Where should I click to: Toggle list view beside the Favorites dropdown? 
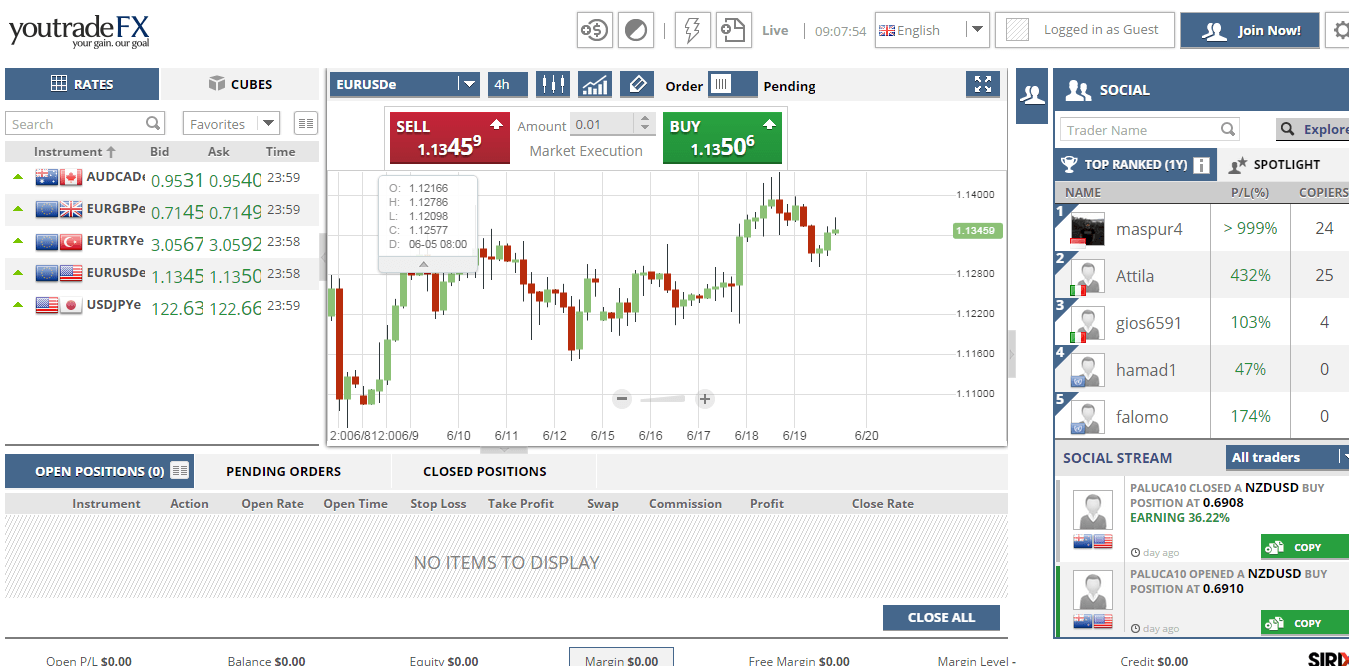click(305, 122)
